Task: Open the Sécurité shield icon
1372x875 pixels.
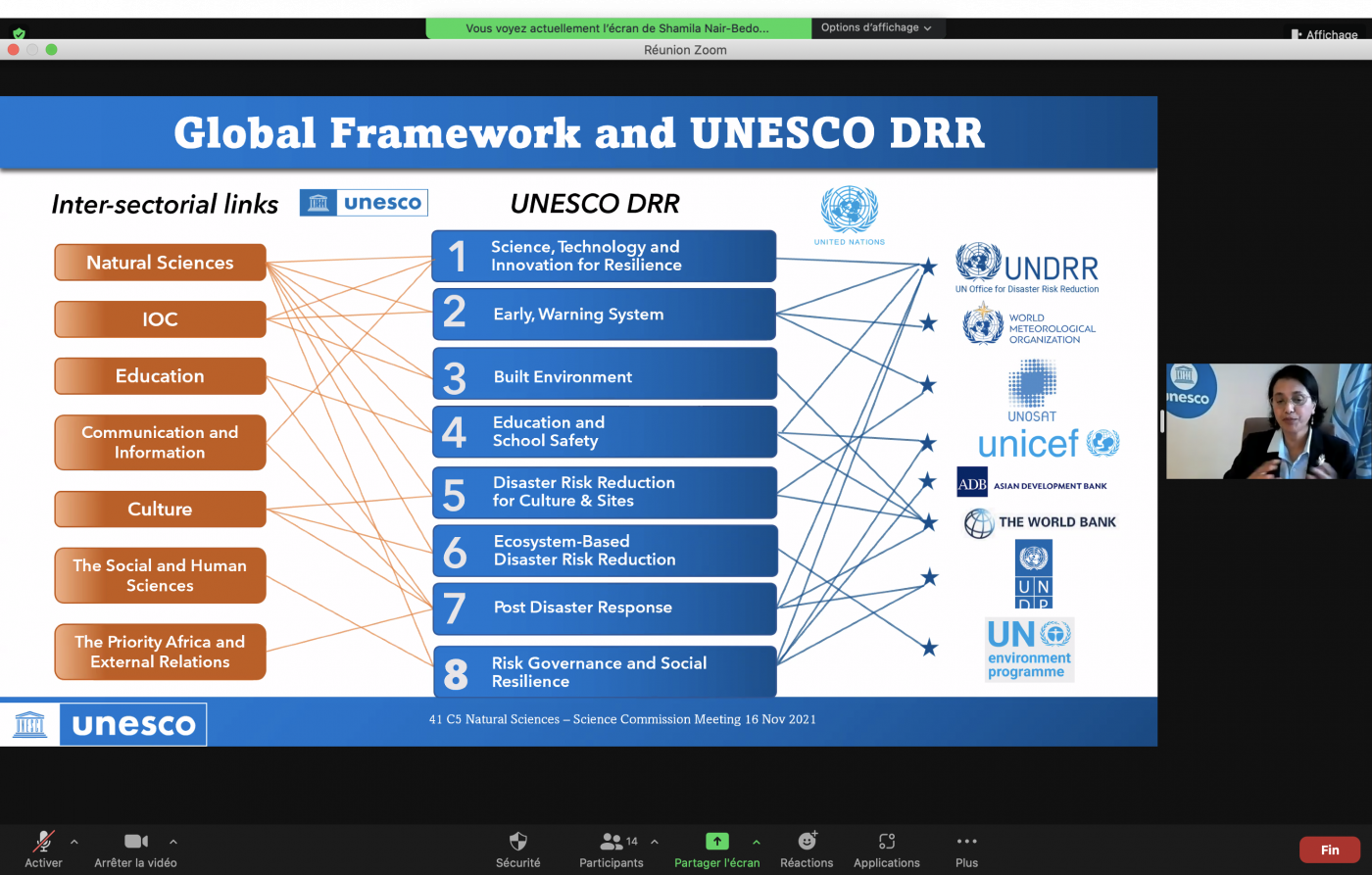Action: (518, 842)
